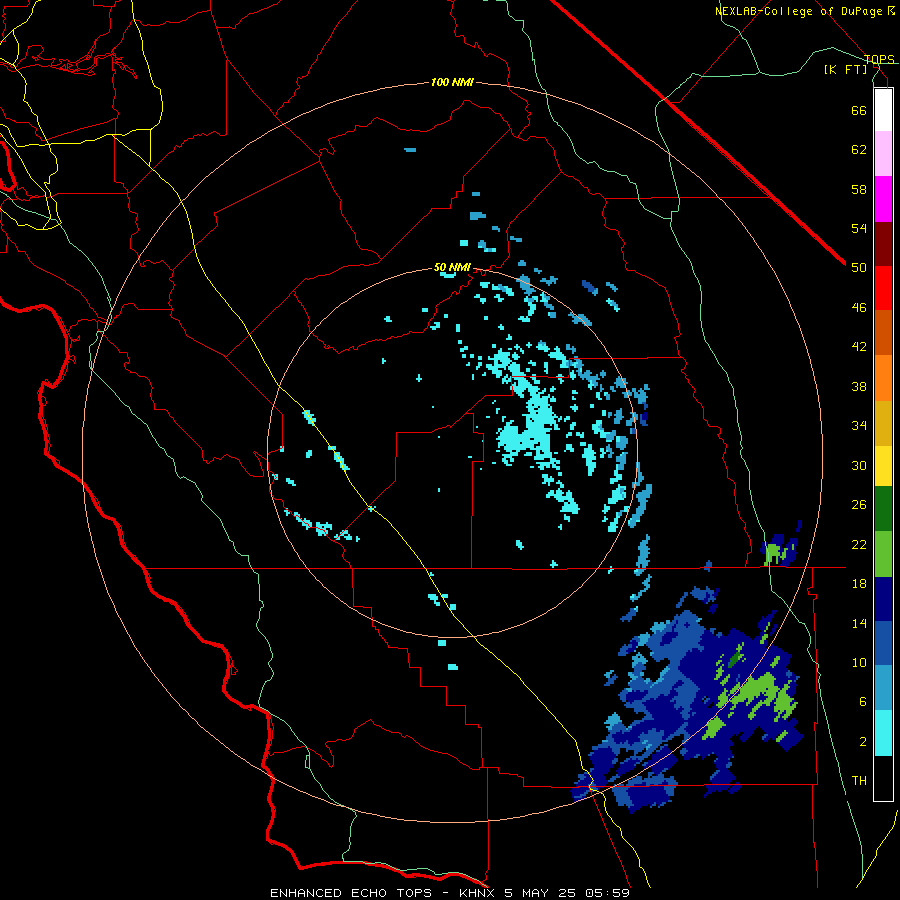Click 'ENHANCED ECHO TOPS' product title
This screenshot has height=900, width=900.
tap(350, 893)
